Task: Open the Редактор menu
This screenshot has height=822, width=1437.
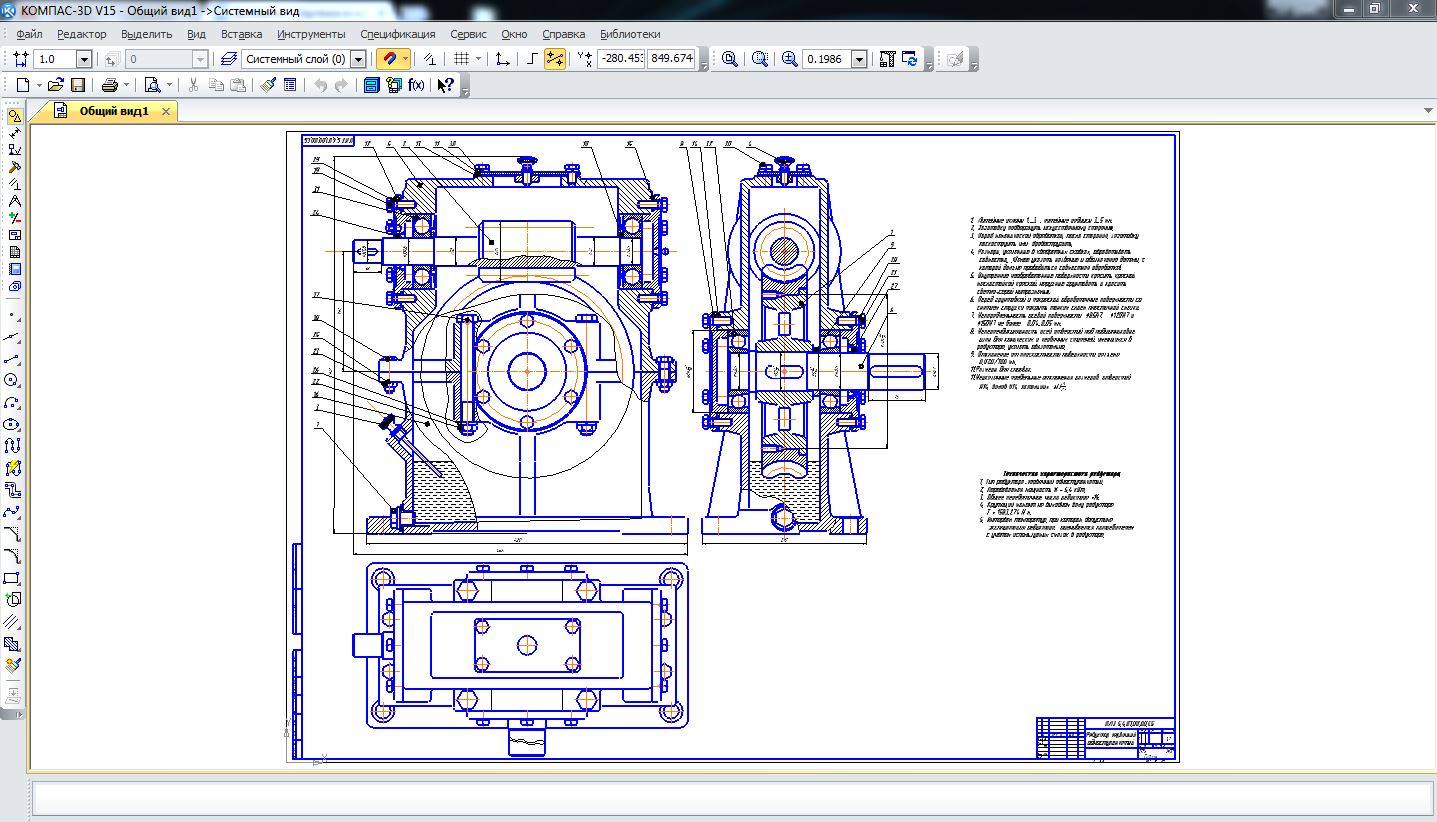Action: (x=82, y=33)
